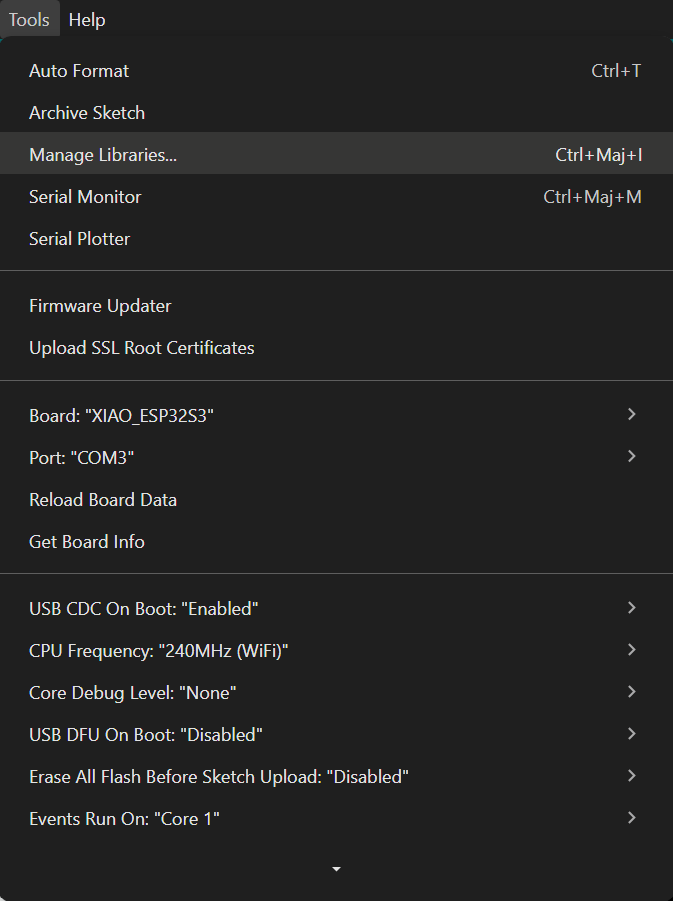The height and width of the screenshot is (901, 673).
Task: Select Auto Format menu entry
Action: click(79, 71)
